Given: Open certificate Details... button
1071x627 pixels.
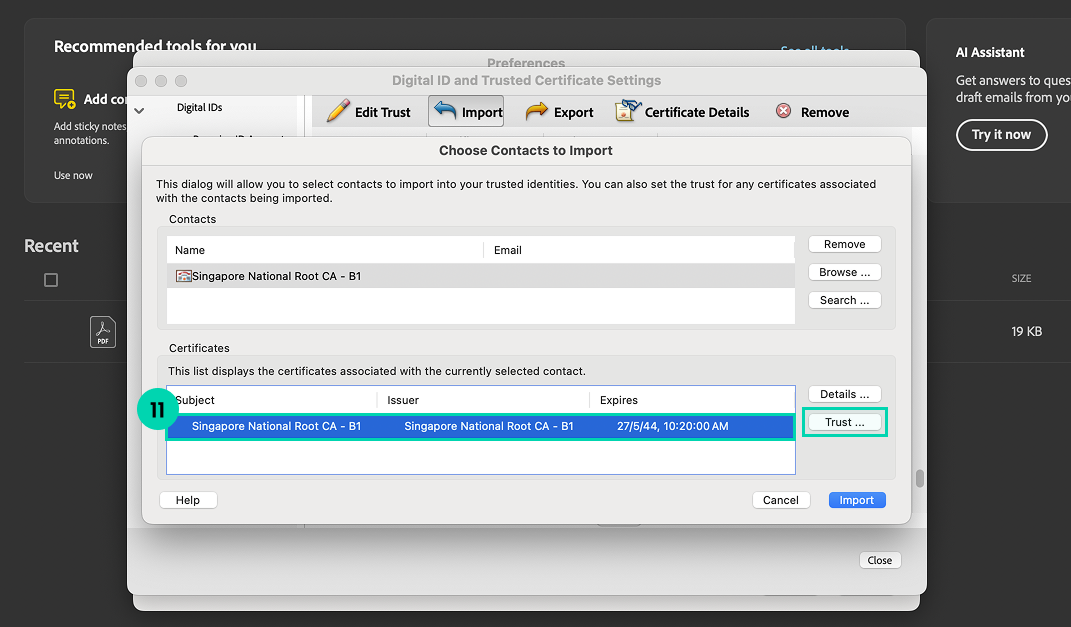Looking at the screenshot, I should coord(844,394).
